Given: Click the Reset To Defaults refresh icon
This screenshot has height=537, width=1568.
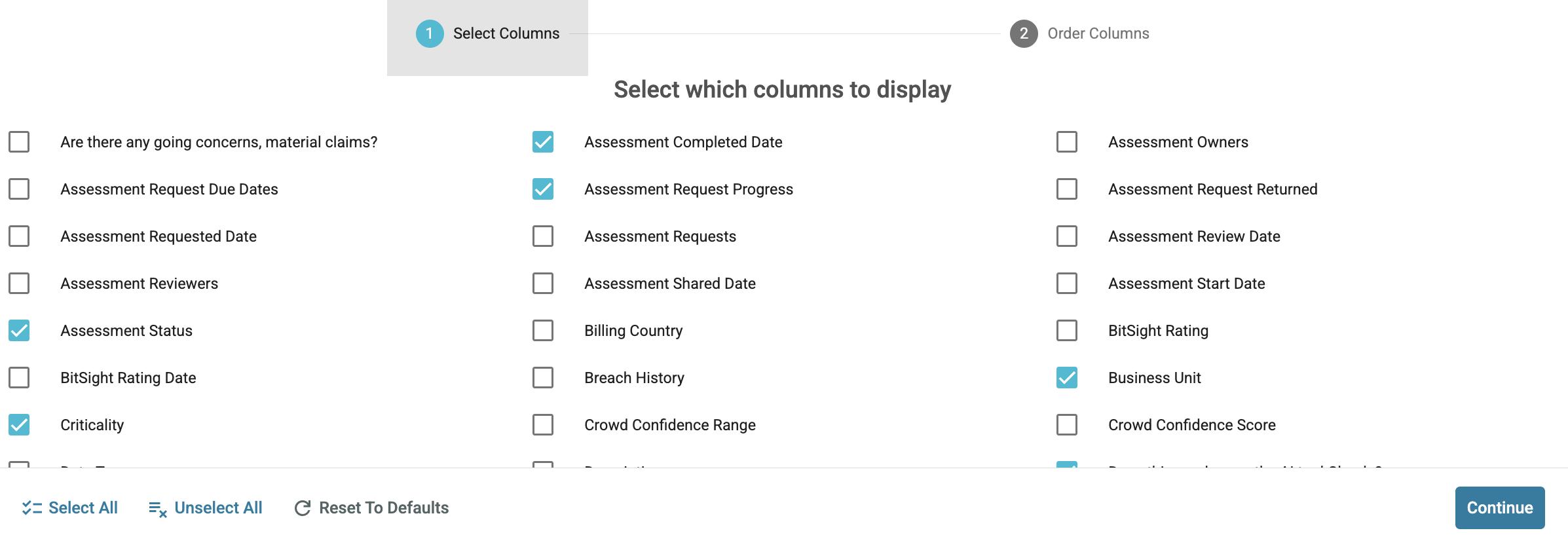Looking at the screenshot, I should click(303, 508).
